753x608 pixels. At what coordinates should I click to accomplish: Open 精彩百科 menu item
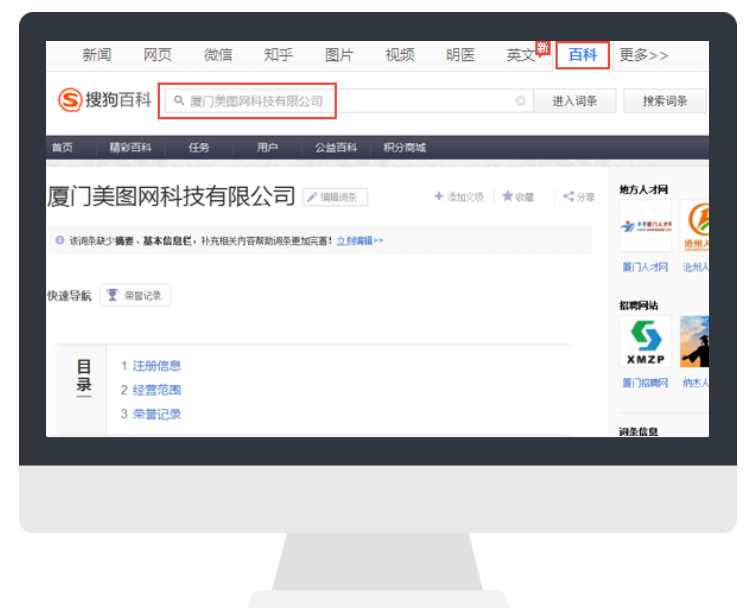(131, 147)
